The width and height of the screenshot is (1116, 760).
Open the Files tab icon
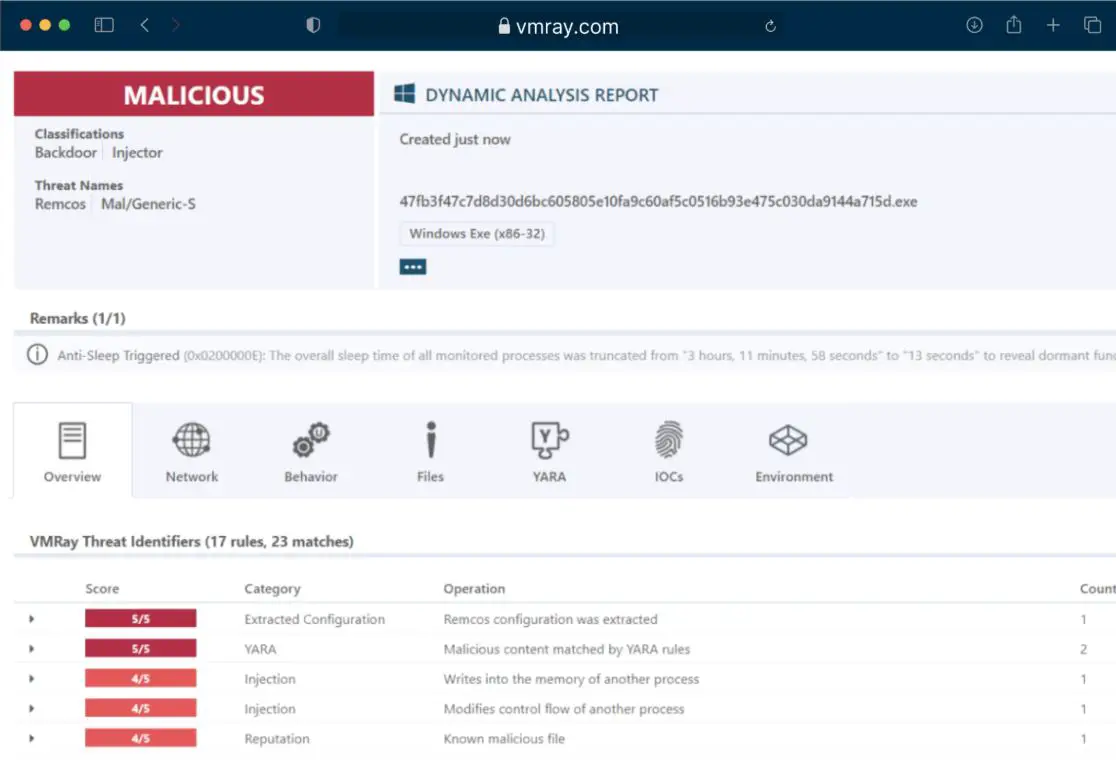[x=430, y=438]
